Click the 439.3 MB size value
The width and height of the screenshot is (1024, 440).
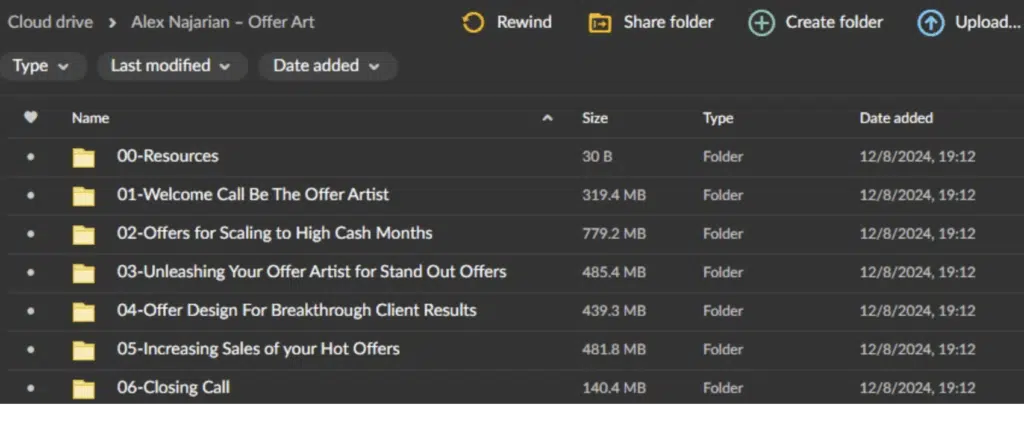tap(614, 311)
